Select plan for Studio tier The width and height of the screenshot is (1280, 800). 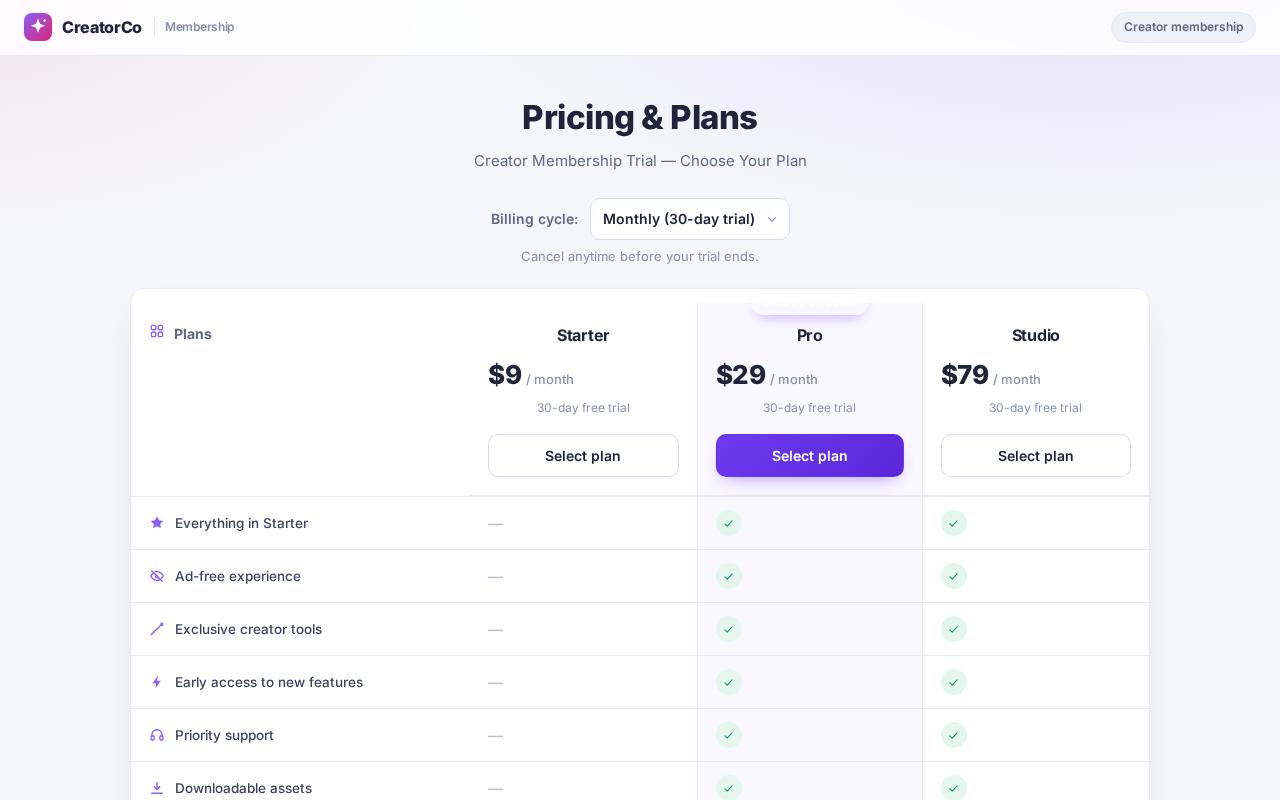tap(1036, 456)
